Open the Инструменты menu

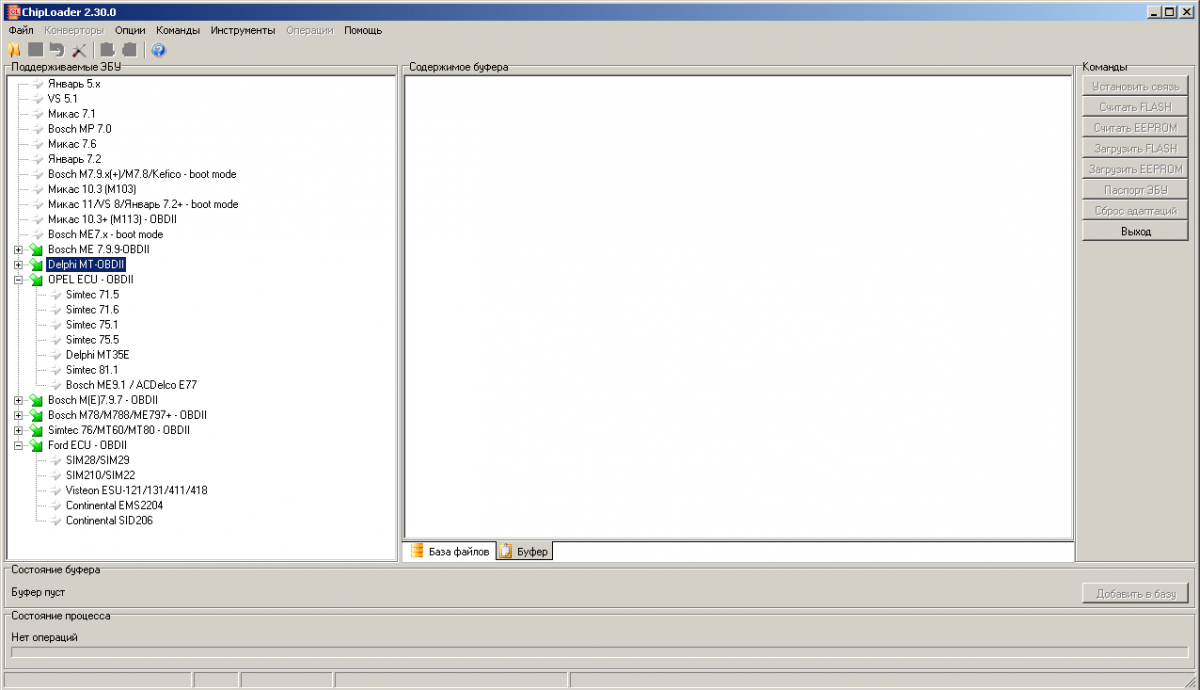click(243, 30)
